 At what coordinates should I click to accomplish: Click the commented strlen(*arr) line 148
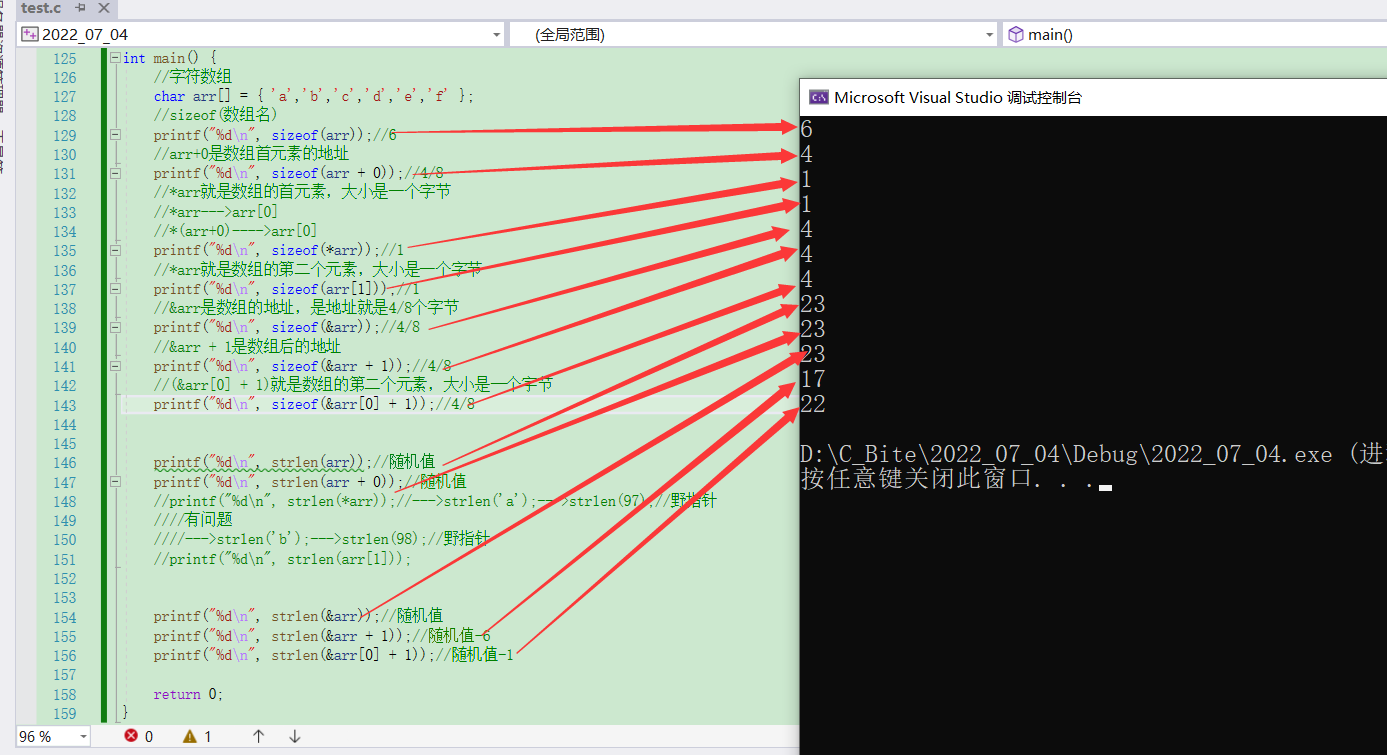435,501
